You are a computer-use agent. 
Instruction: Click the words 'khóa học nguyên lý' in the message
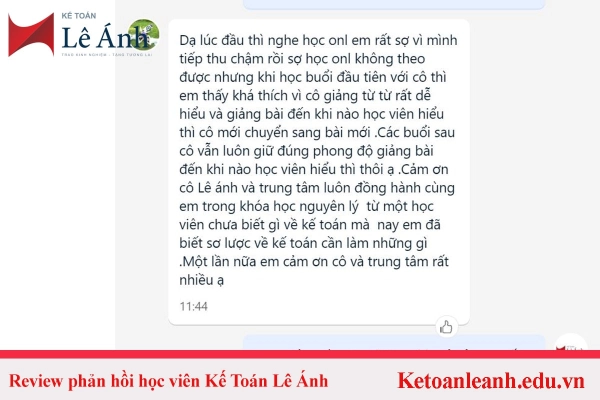pyautogui.click(x=299, y=207)
